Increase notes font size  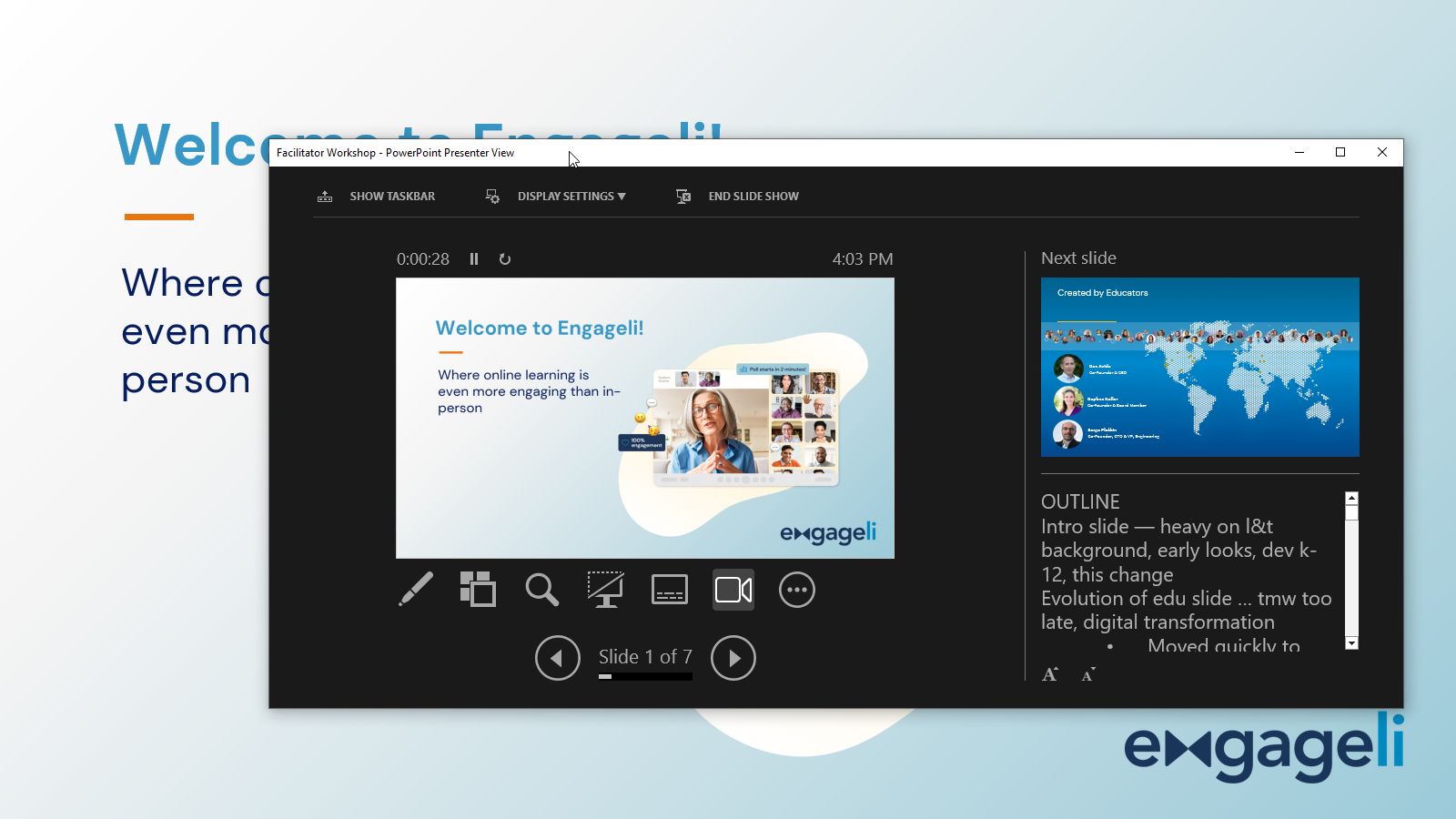point(1049,673)
